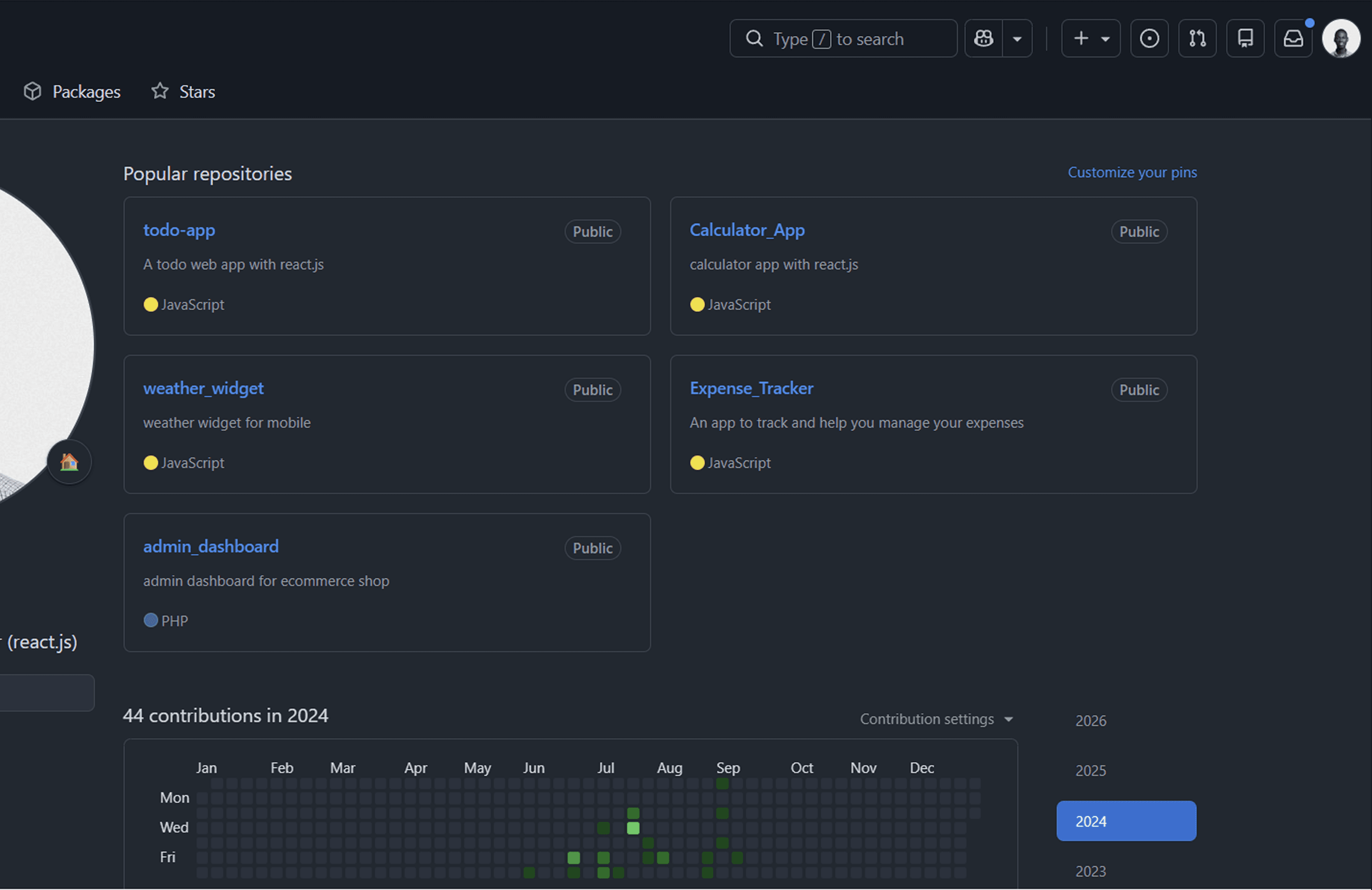Viewport: 1372px width, 890px height.
Task: Click Customize your pins
Action: [1131, 172]
